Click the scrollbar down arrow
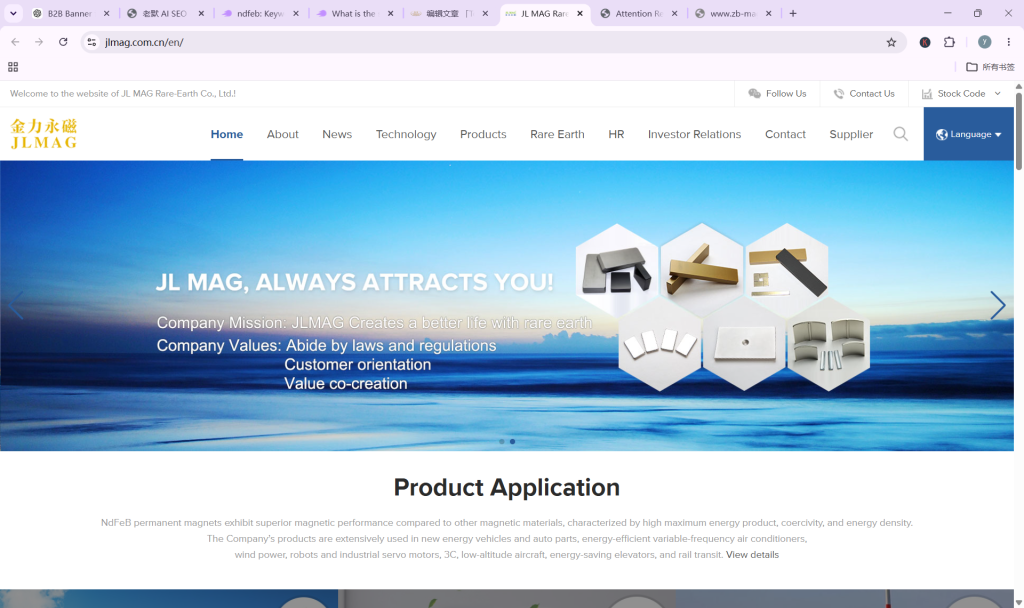 (1019, 602)
